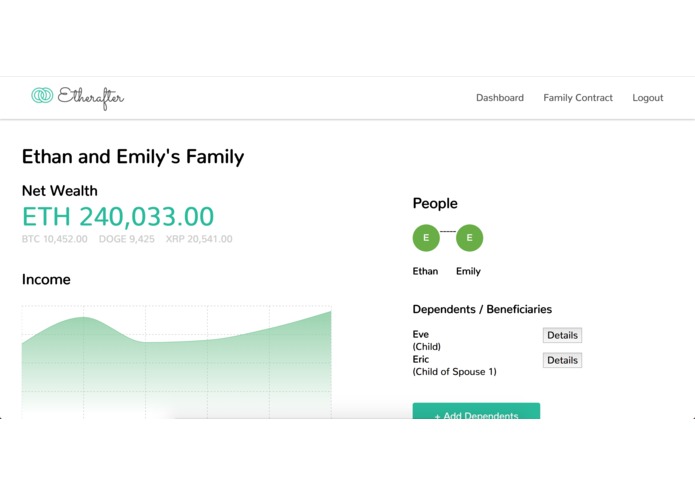Screen dimensions: 695x494
Task: Click the Etherafter rings logo icon
Action: (42, 95)
